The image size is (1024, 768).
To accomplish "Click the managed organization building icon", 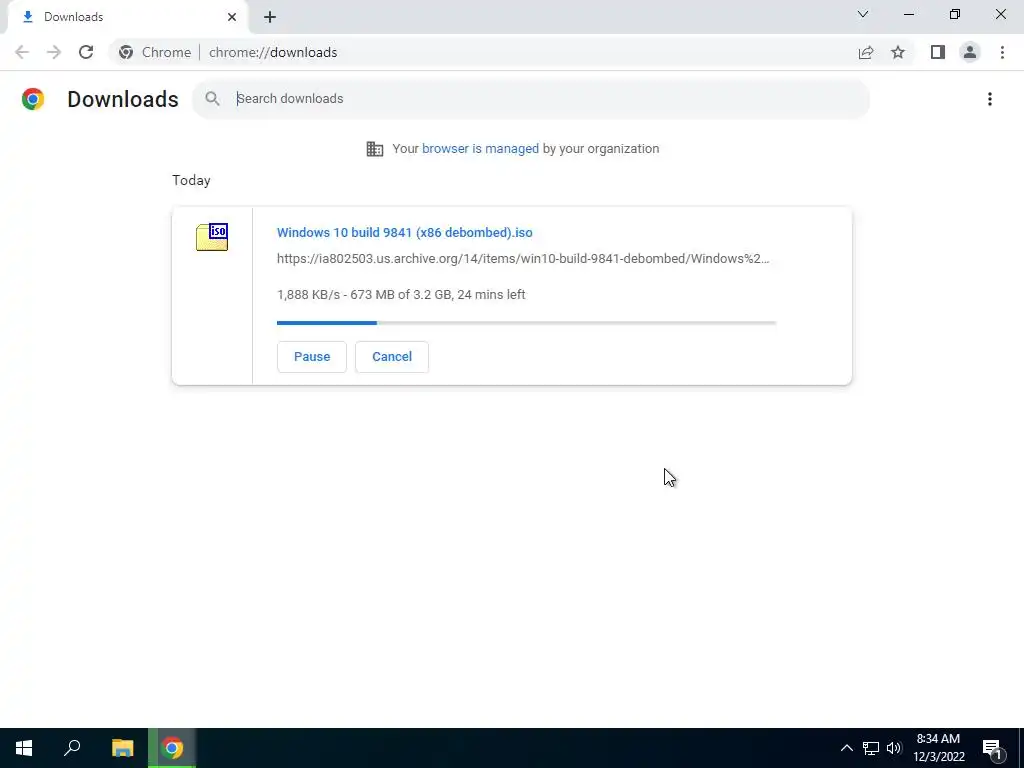I will point(375,149).
